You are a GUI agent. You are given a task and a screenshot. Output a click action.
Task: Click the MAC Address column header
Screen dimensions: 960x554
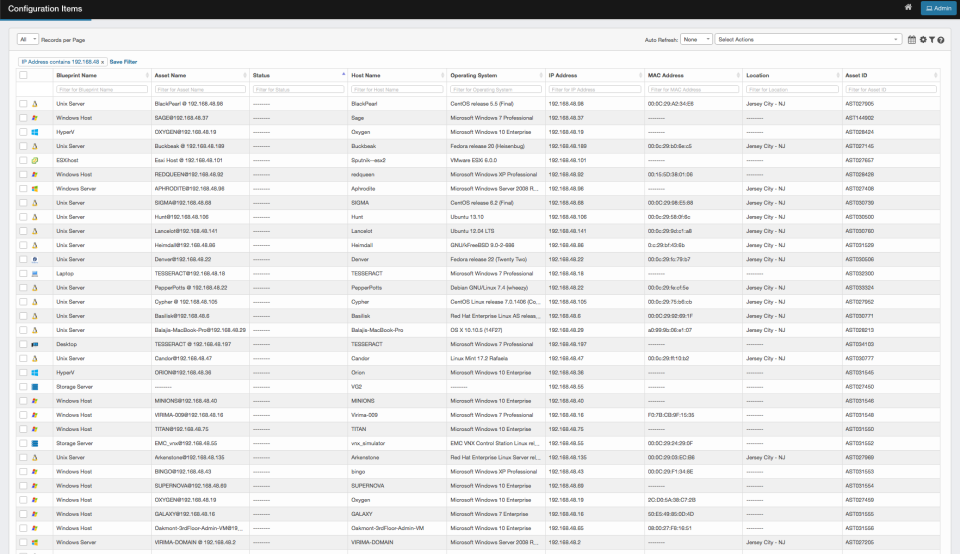coord(666,75)
